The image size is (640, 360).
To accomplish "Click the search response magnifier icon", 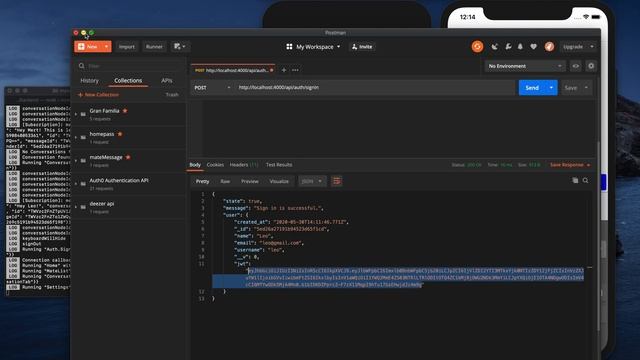I will tap(585, 180).
